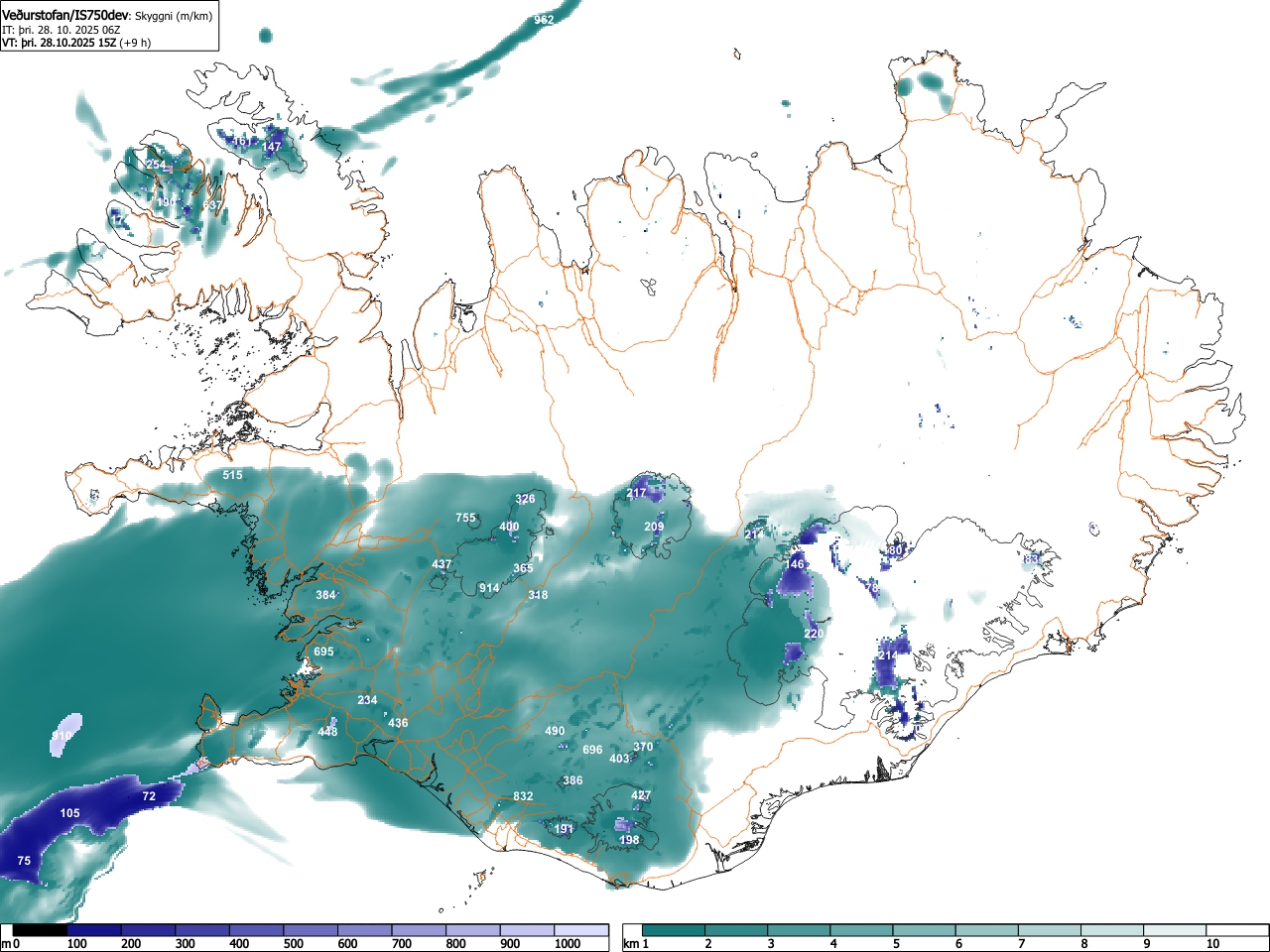This screenshot has height=952, width=1270.
Task: Click the offshore map value "75"
Action: [24, 861]
